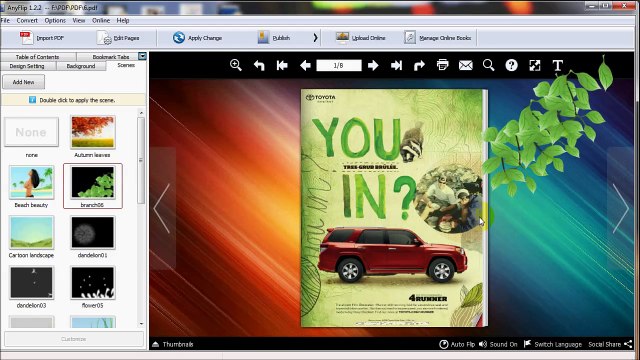This screenshot has width=640, height=360.
Task: Open the Help menu
Action: pyautogui.click(x=123, y=20)
